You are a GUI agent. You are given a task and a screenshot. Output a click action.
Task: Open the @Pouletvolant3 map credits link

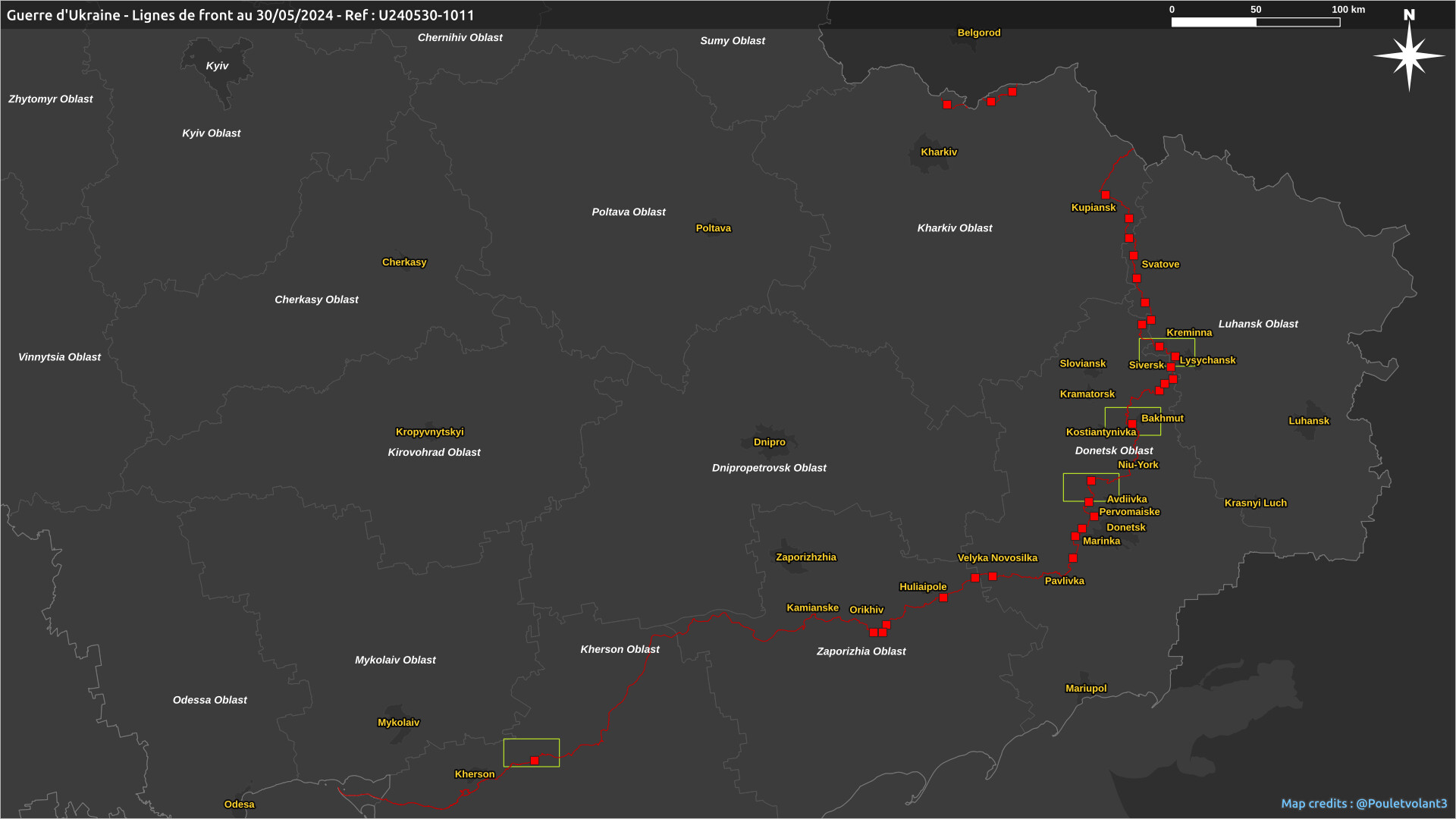1401,804
